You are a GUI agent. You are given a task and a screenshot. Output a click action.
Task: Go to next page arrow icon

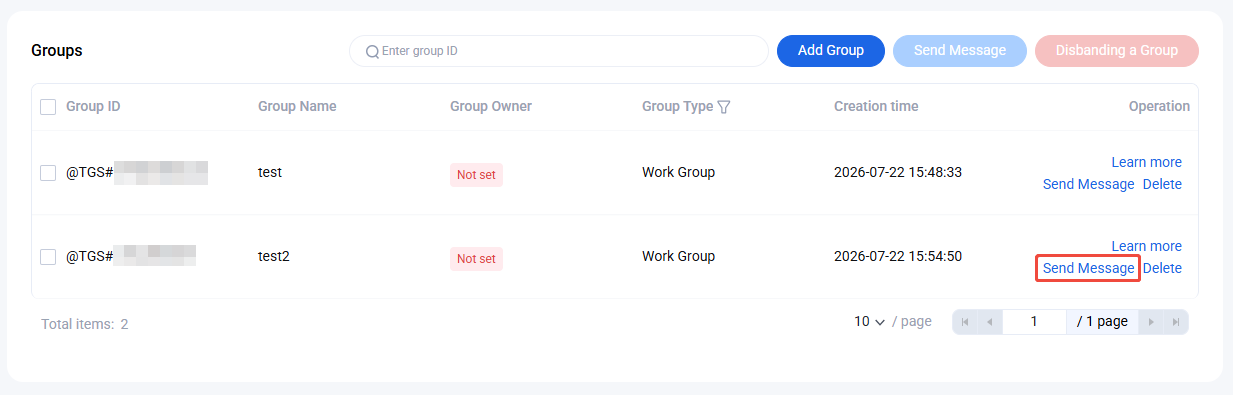pos(1152,322)
